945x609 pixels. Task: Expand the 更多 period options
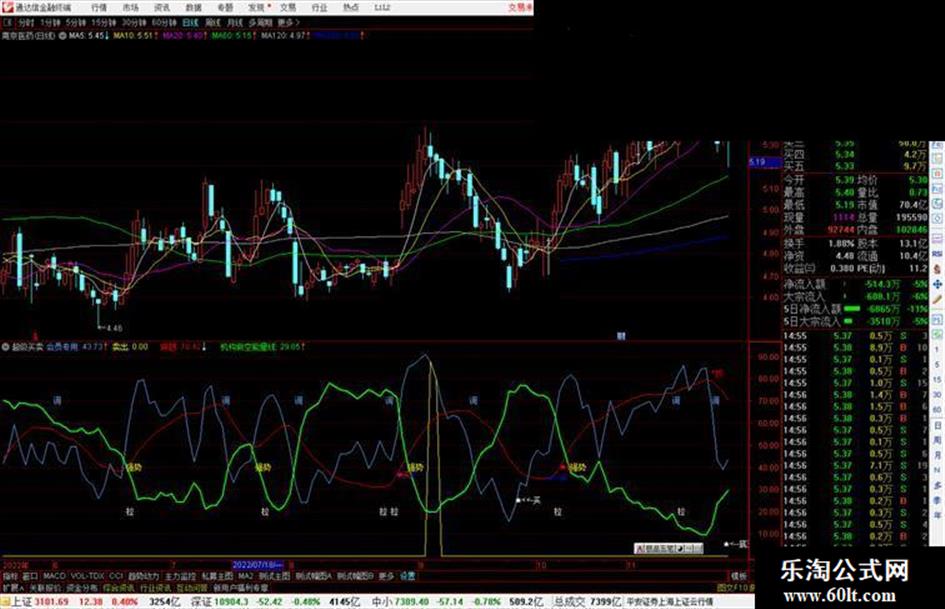click(x=289, y=23)
